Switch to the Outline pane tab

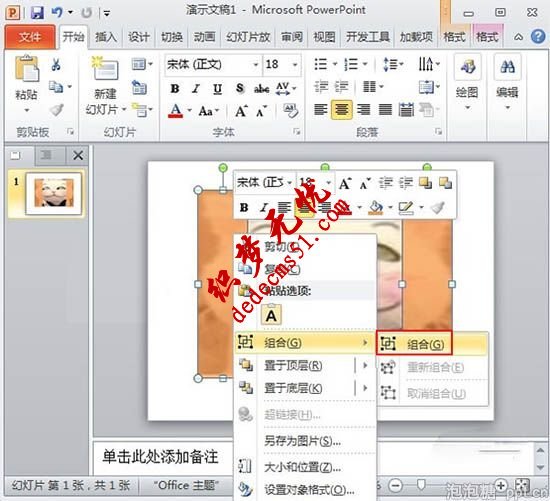tap(46, 155)
